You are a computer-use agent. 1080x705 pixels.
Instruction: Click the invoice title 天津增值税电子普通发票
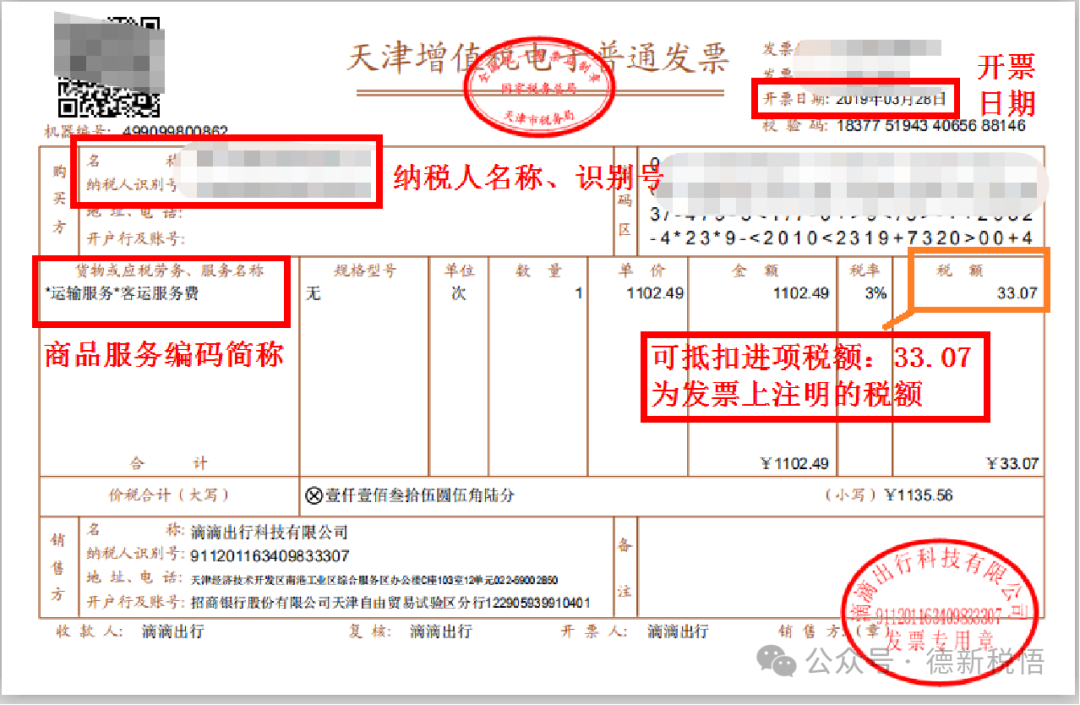coord(538,58)
